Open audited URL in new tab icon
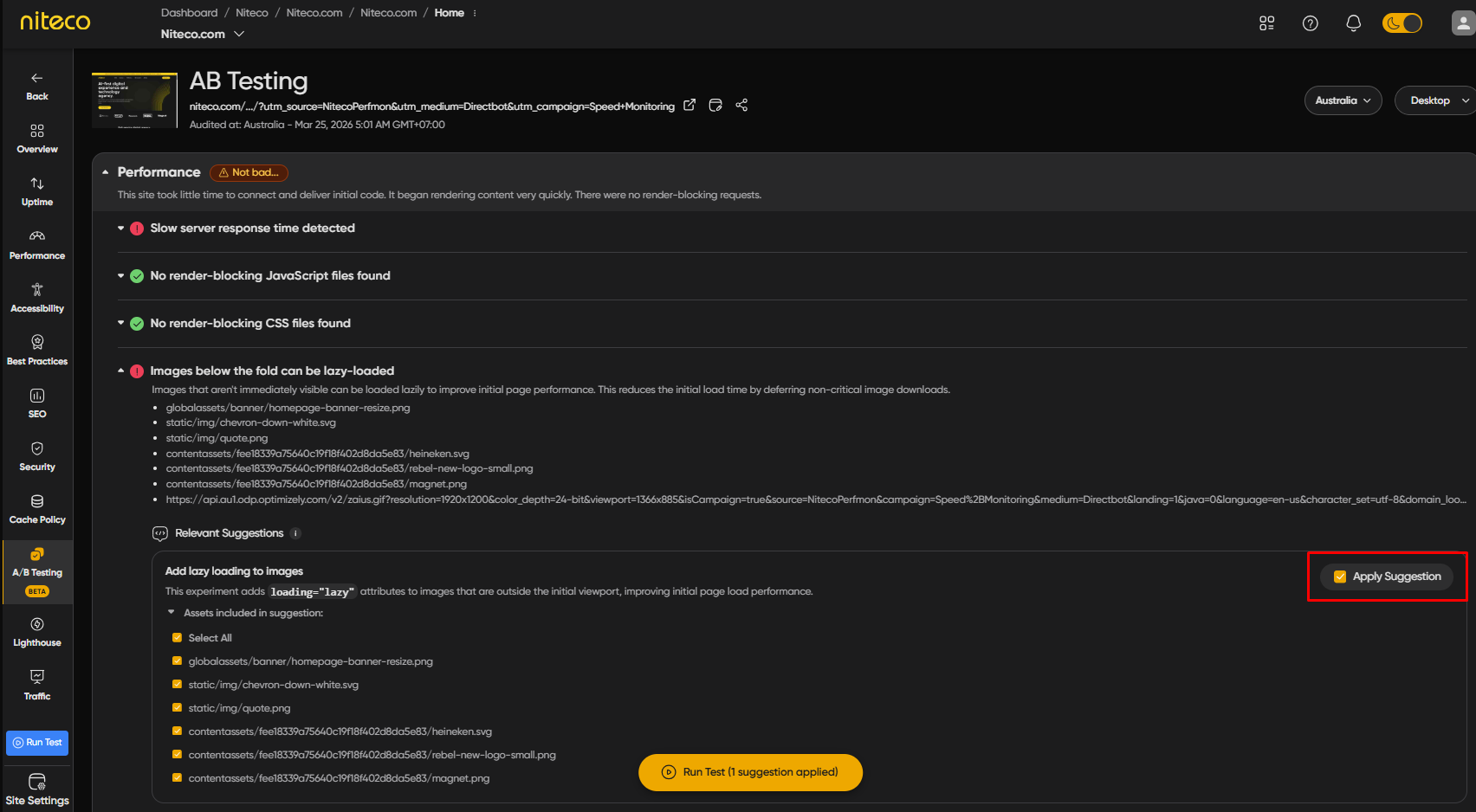The height and width of the screenshot is (812, 1476). pyautogui.click(x=689, y=105)
